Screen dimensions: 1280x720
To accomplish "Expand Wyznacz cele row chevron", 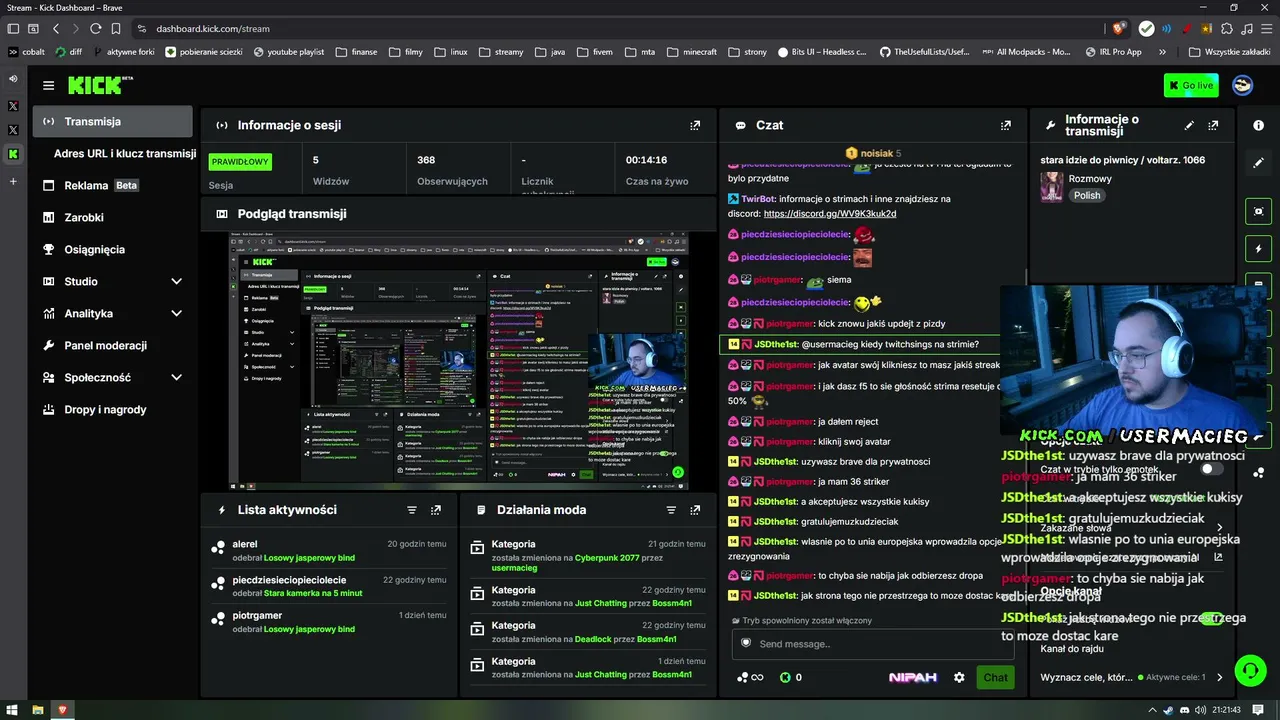I will 1219,677.
